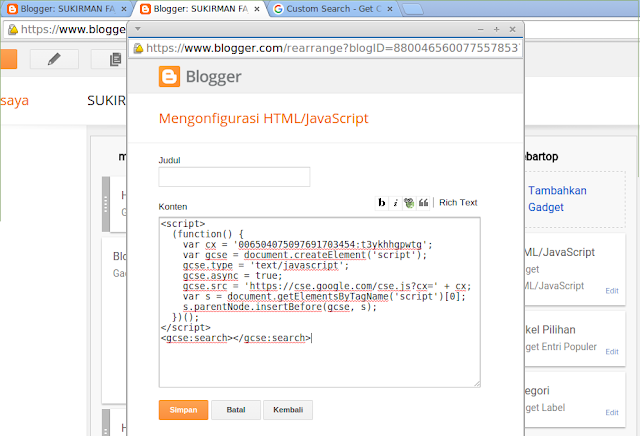Click the popup window address bar URL
The image size is (640, 436).
[332, 48]
